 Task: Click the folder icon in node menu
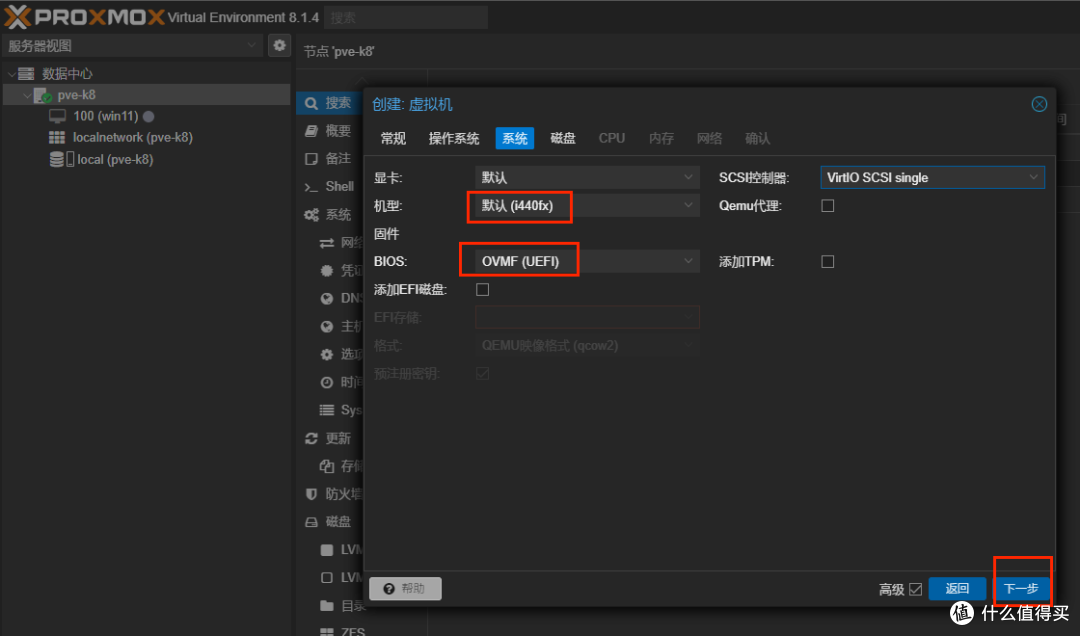click(326, 606)
